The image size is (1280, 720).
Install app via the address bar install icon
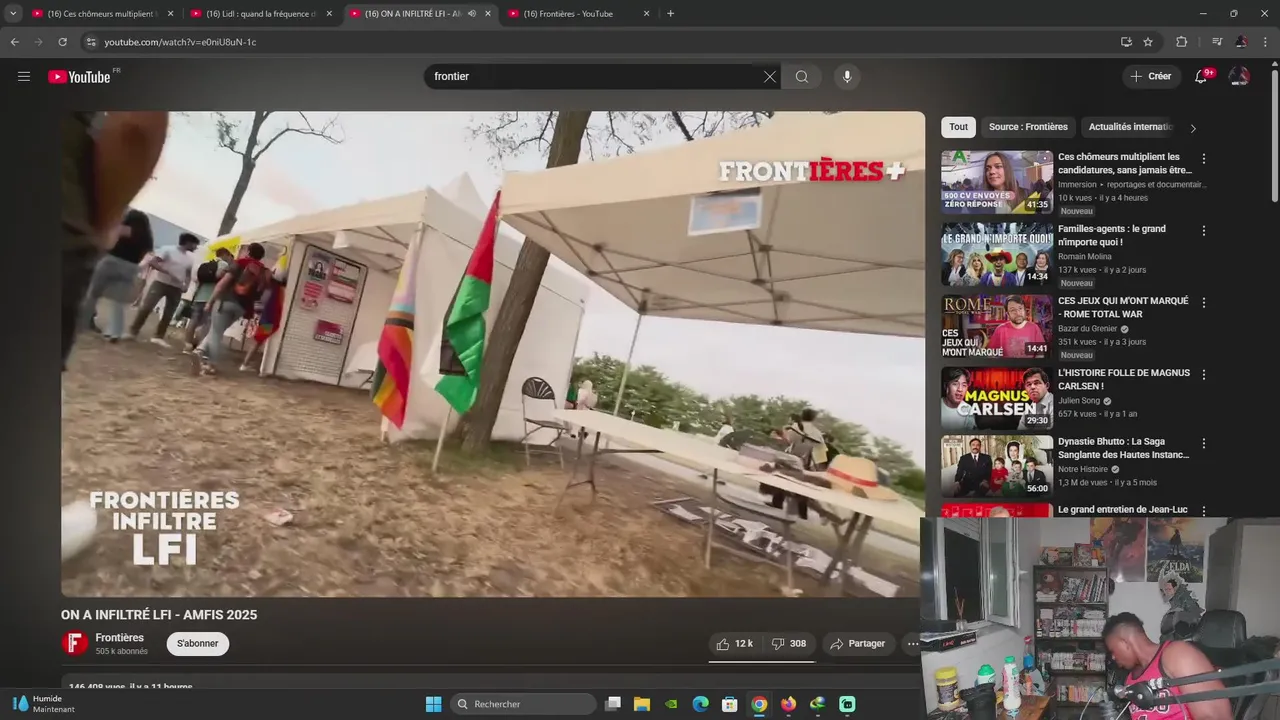tap(1126, 42)
